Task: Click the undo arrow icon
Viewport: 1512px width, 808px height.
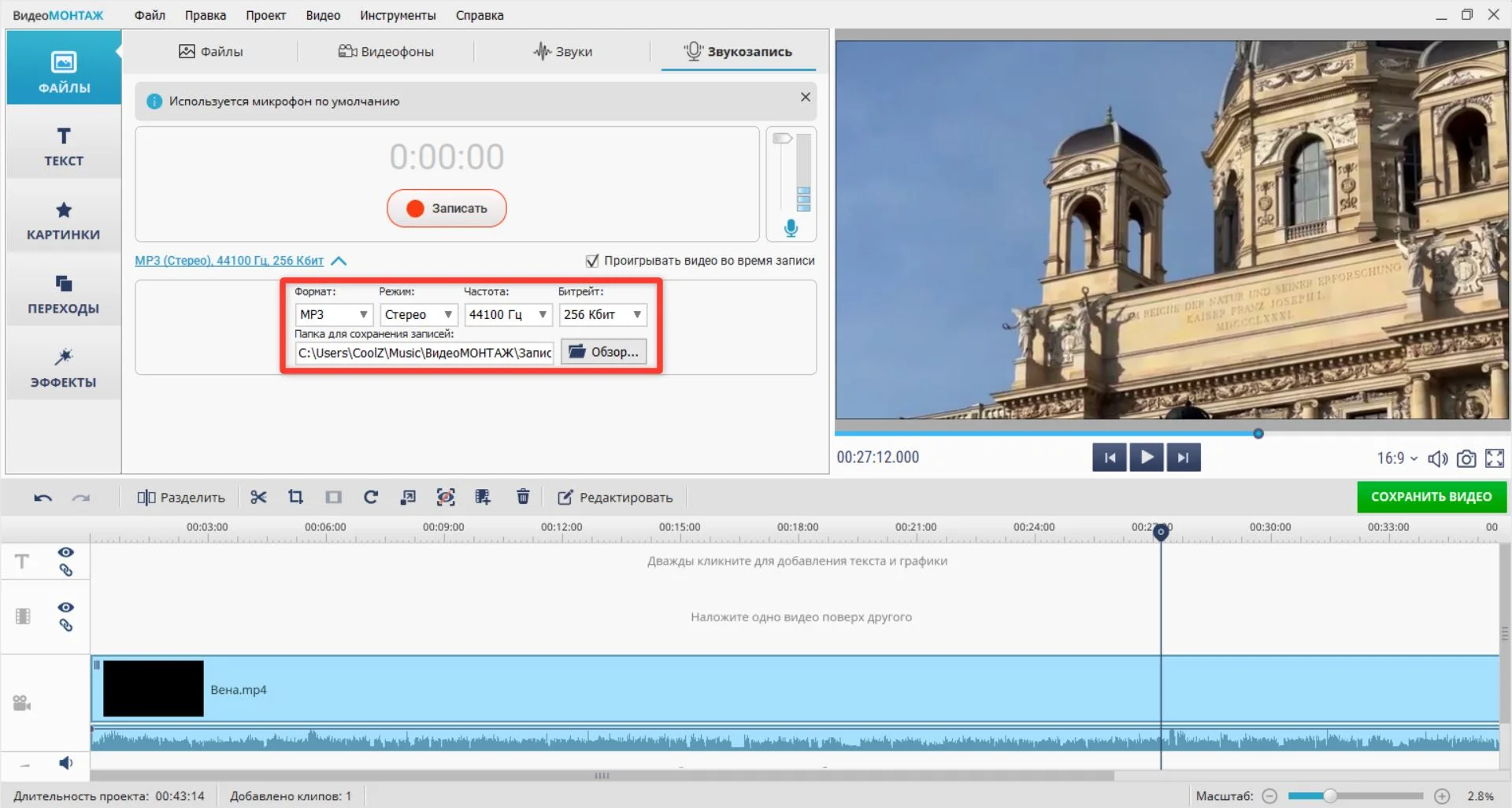Action: coord(43,498)
